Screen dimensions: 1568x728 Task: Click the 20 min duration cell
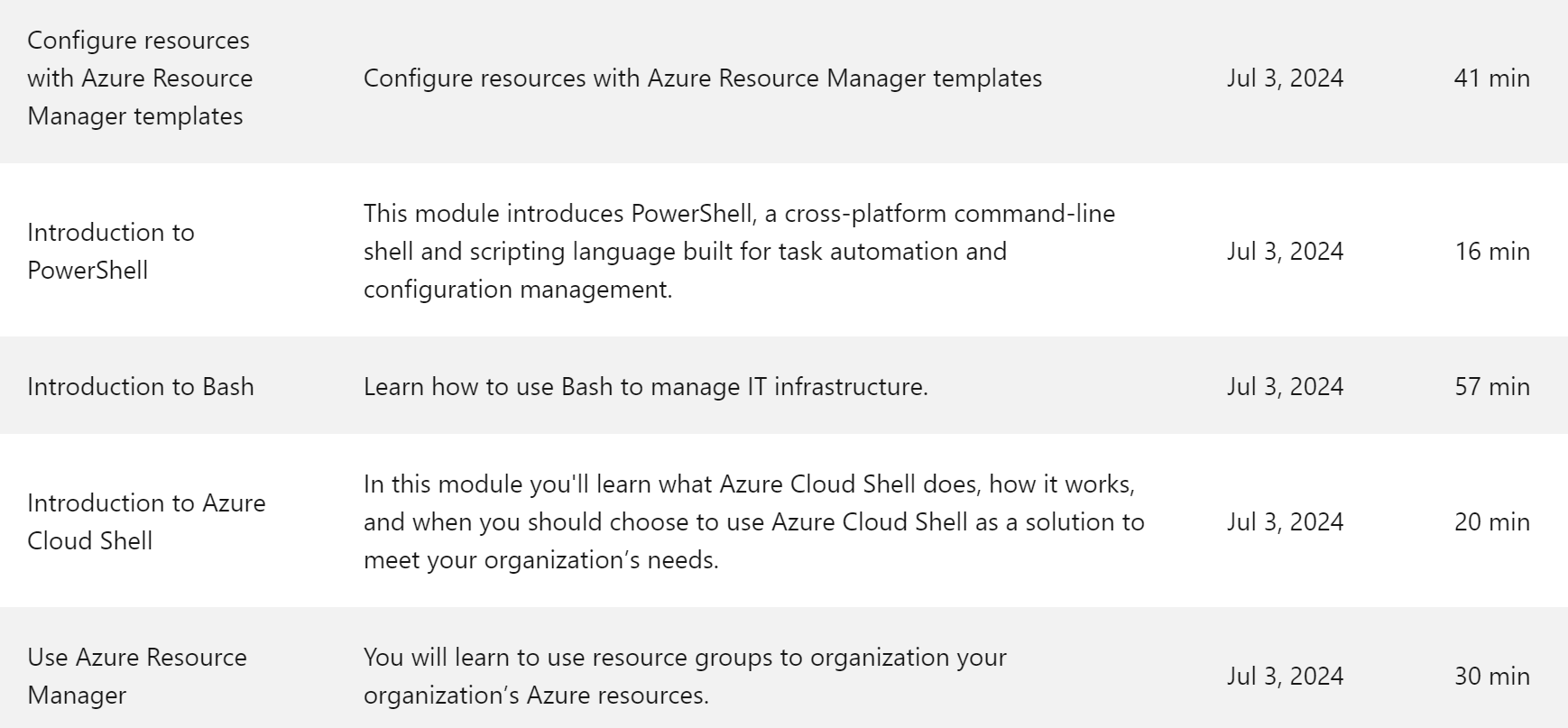(x=1492, y=522)
